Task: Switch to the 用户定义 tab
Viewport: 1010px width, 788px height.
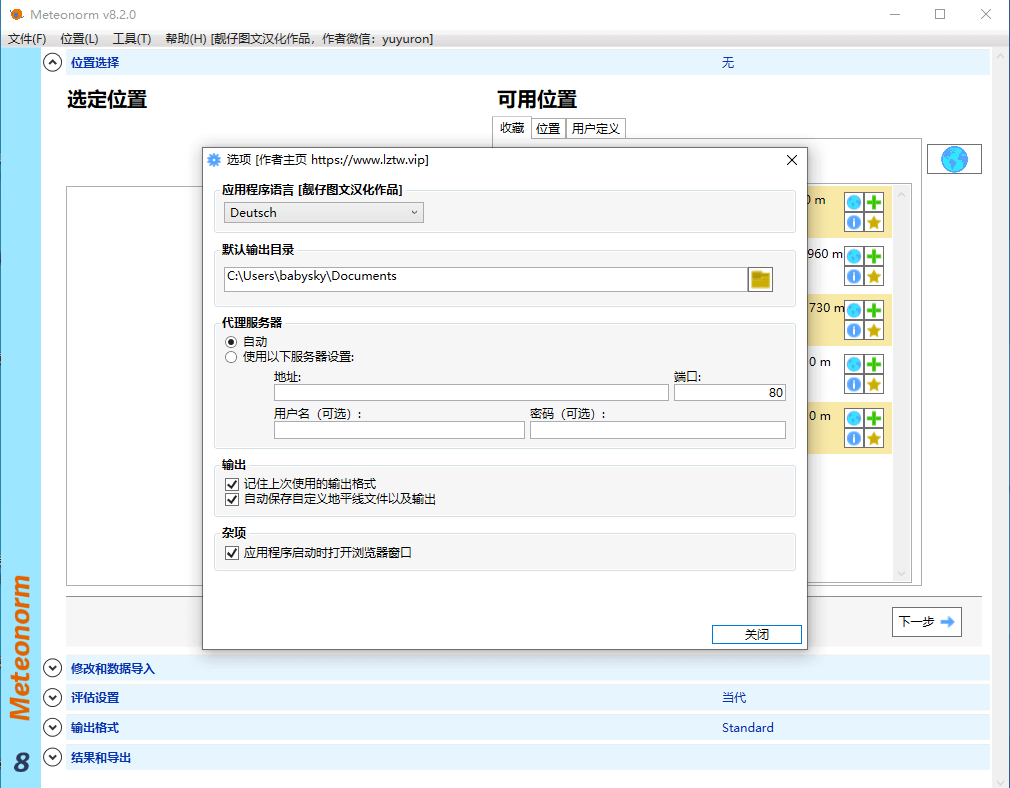Action: pyautogui.click(x=596, y=129)
